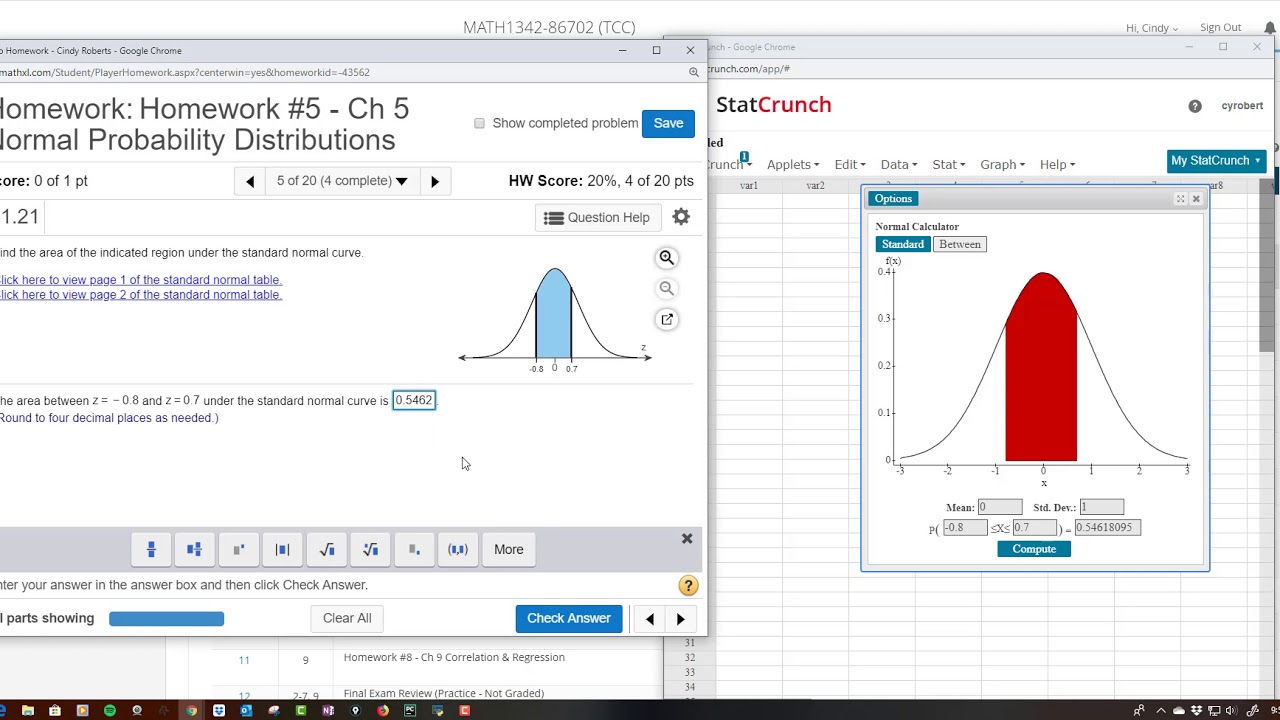Insert nth root template in palette
Screen dimensions: 1280x720
[370, 549]
